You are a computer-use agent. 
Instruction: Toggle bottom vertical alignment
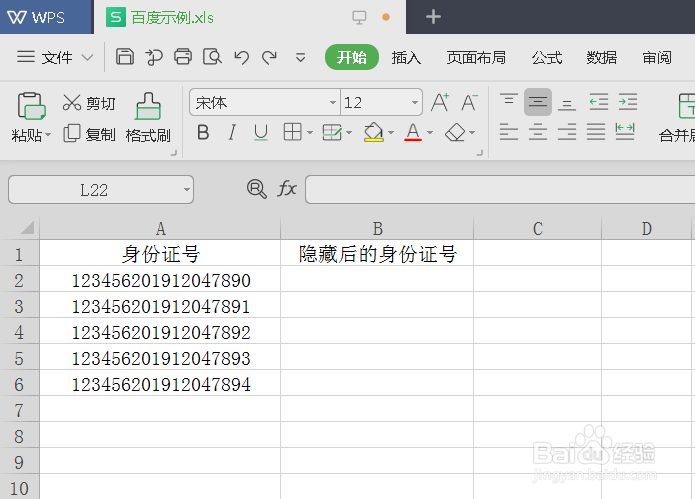coord(567,103)
